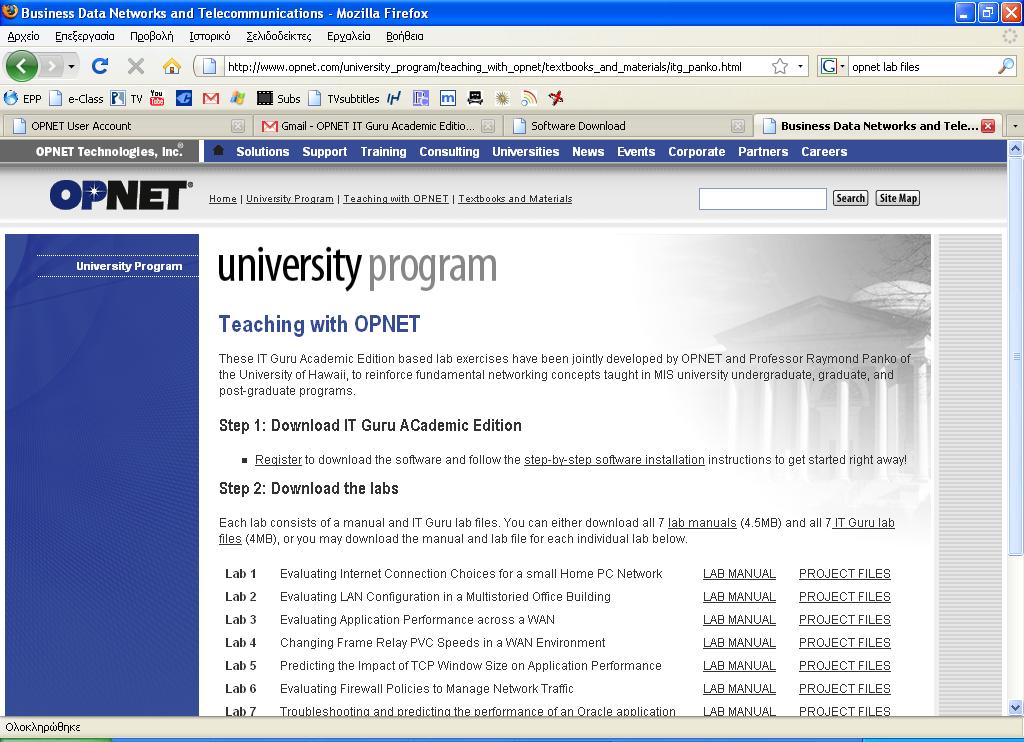Open the Subs bookmark
1024x742 pixels.
278,99
